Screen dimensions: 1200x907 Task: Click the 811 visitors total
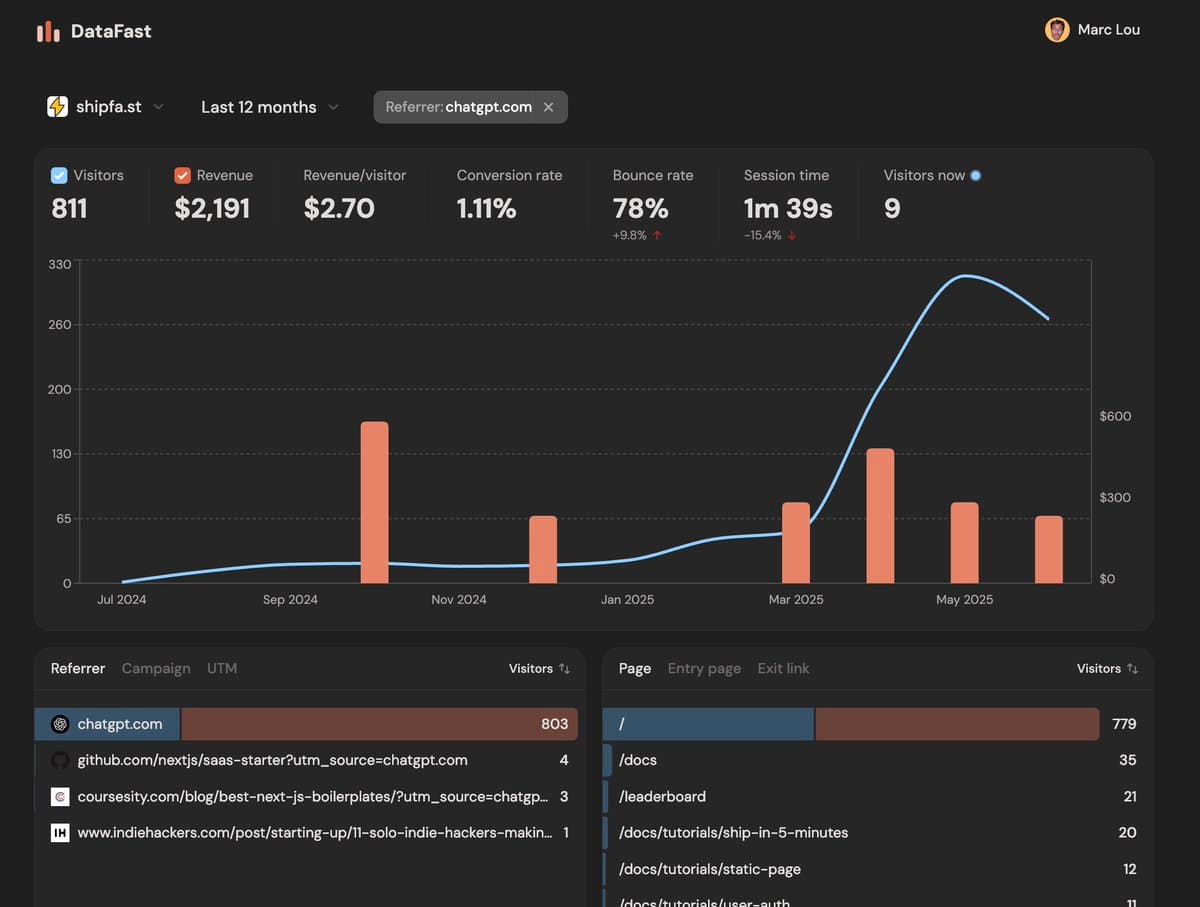pyautogui.click(x=69, y=208)
